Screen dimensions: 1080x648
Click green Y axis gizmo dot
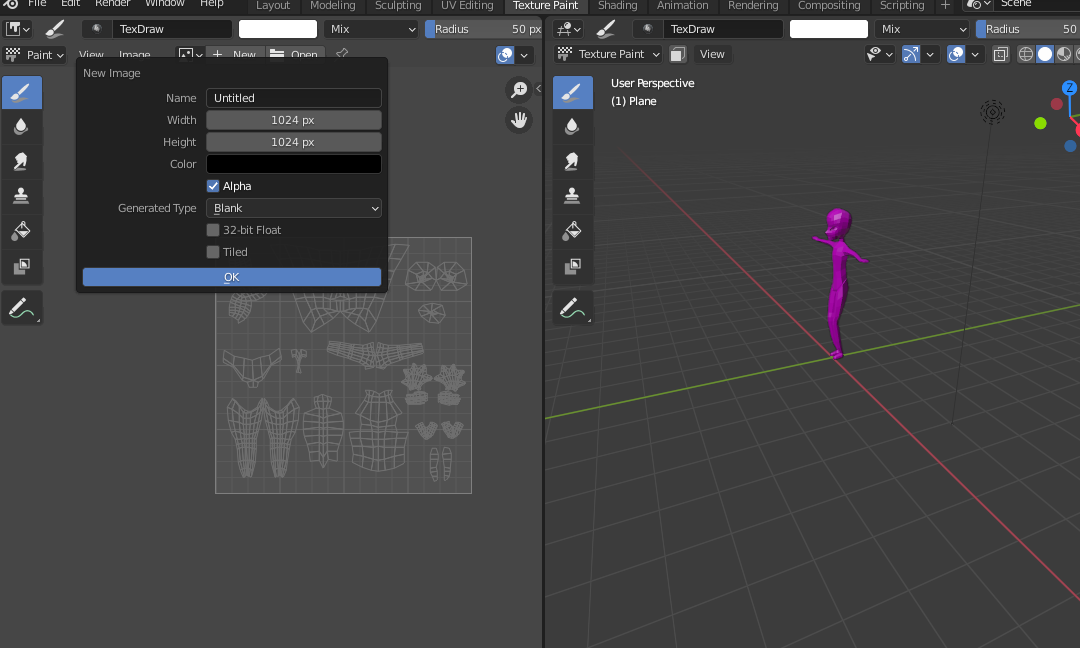pos(1040,123)
